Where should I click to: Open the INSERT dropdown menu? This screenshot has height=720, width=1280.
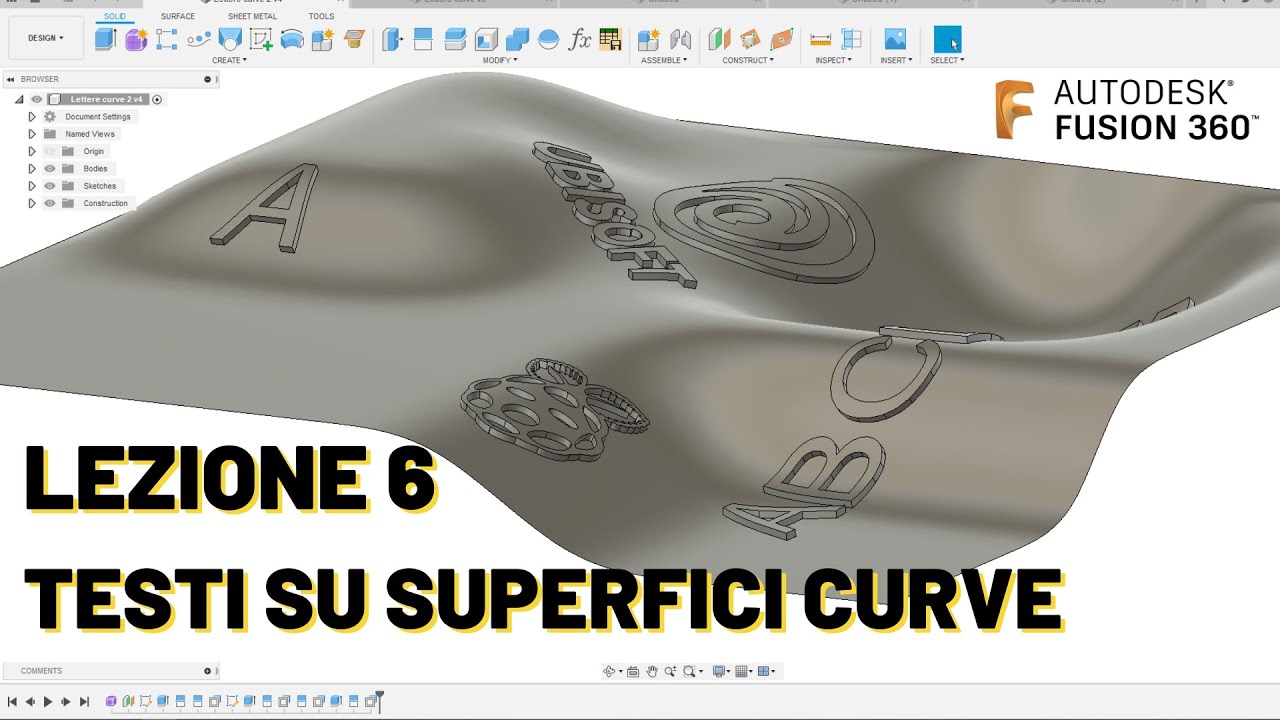pos(896,60)
